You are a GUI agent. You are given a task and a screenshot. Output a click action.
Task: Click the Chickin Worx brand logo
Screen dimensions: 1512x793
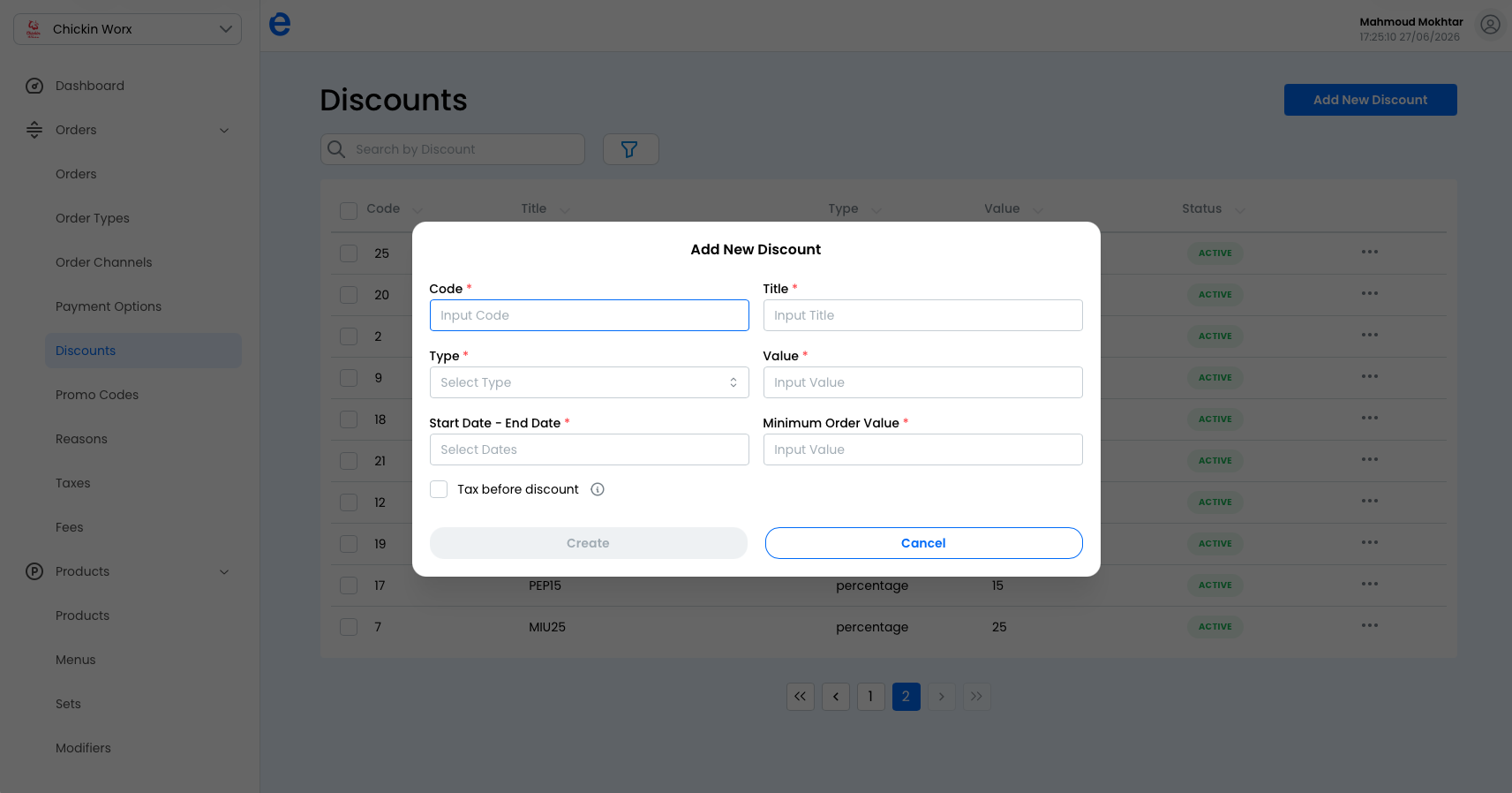coord(34,29)
